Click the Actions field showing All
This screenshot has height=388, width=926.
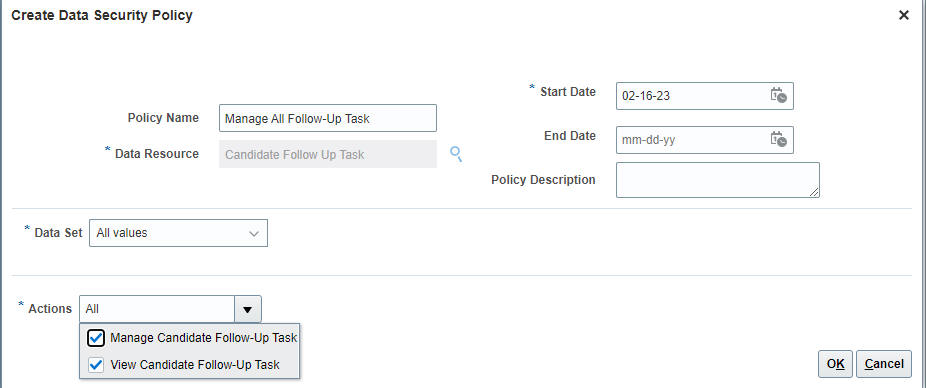tap(157, 309)
